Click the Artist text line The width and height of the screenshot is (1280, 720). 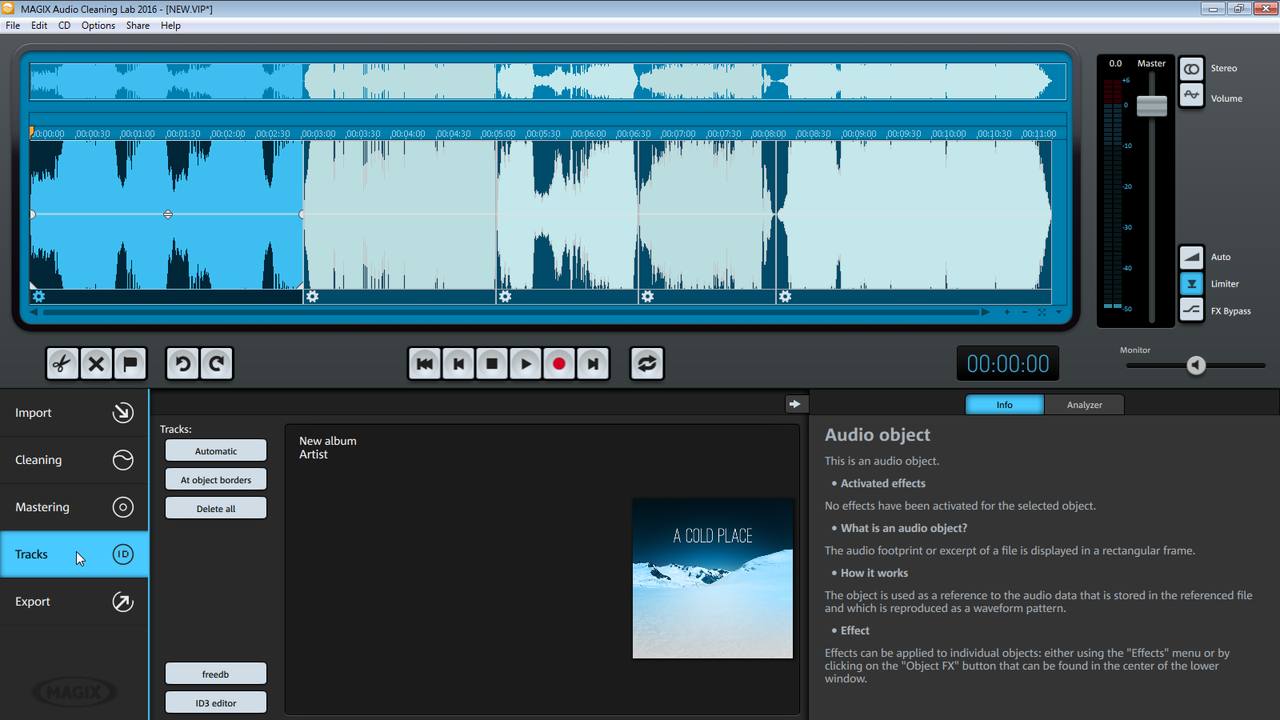[x=314, y=454]
